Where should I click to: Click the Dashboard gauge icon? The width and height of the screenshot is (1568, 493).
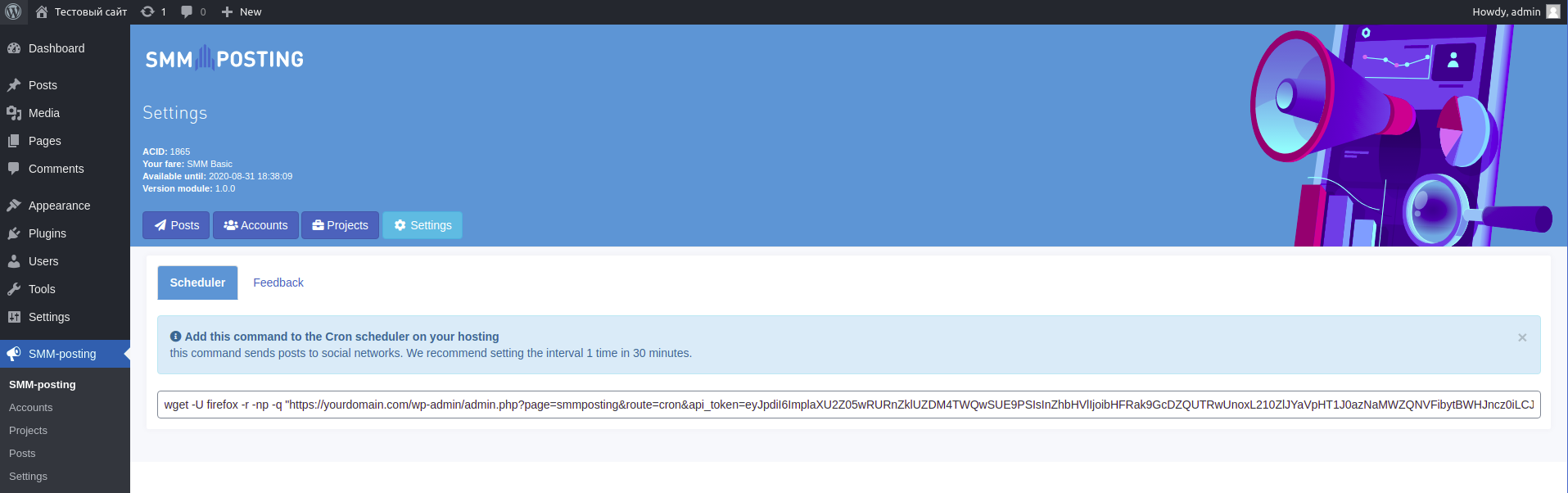(14, 48)
